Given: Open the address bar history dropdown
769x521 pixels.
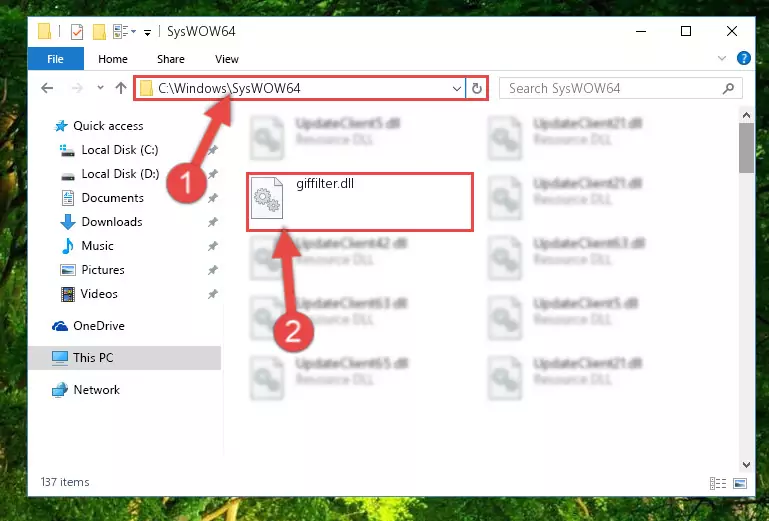Looking at the screenshot, I should (457, 89).
